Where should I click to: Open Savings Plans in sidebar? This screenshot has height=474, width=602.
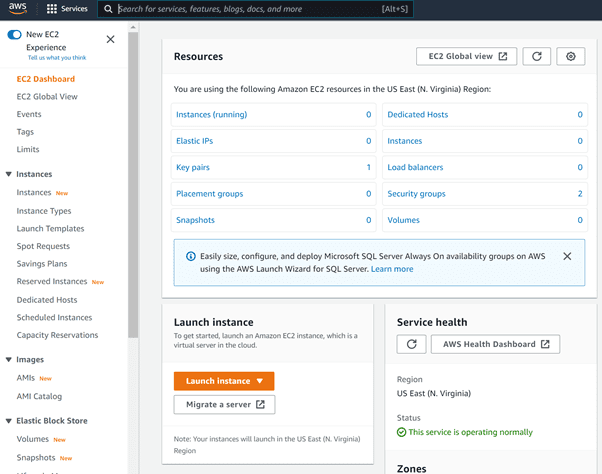42,264
